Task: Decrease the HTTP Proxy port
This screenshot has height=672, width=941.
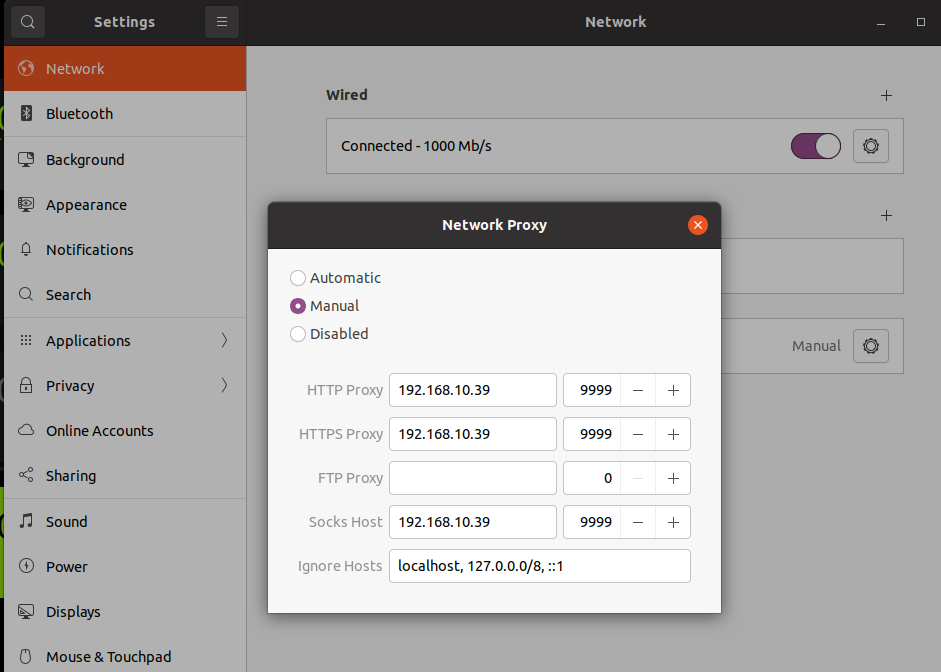Action: (638, 390)
